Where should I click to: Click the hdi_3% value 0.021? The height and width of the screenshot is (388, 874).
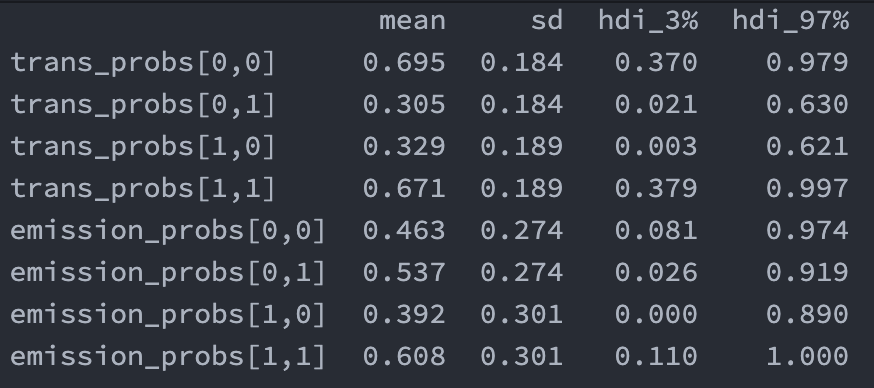pyautogui.click(x=656, y=104)
